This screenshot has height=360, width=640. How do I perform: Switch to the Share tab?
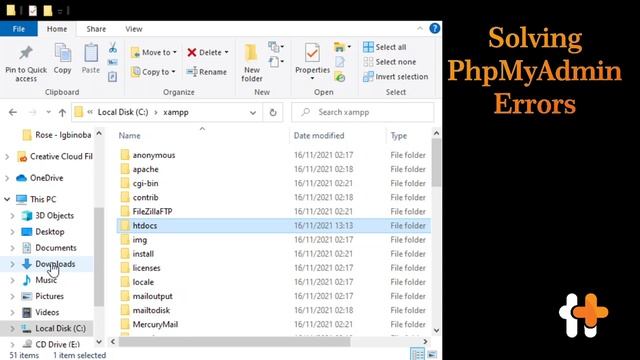[x=96, y=29]
